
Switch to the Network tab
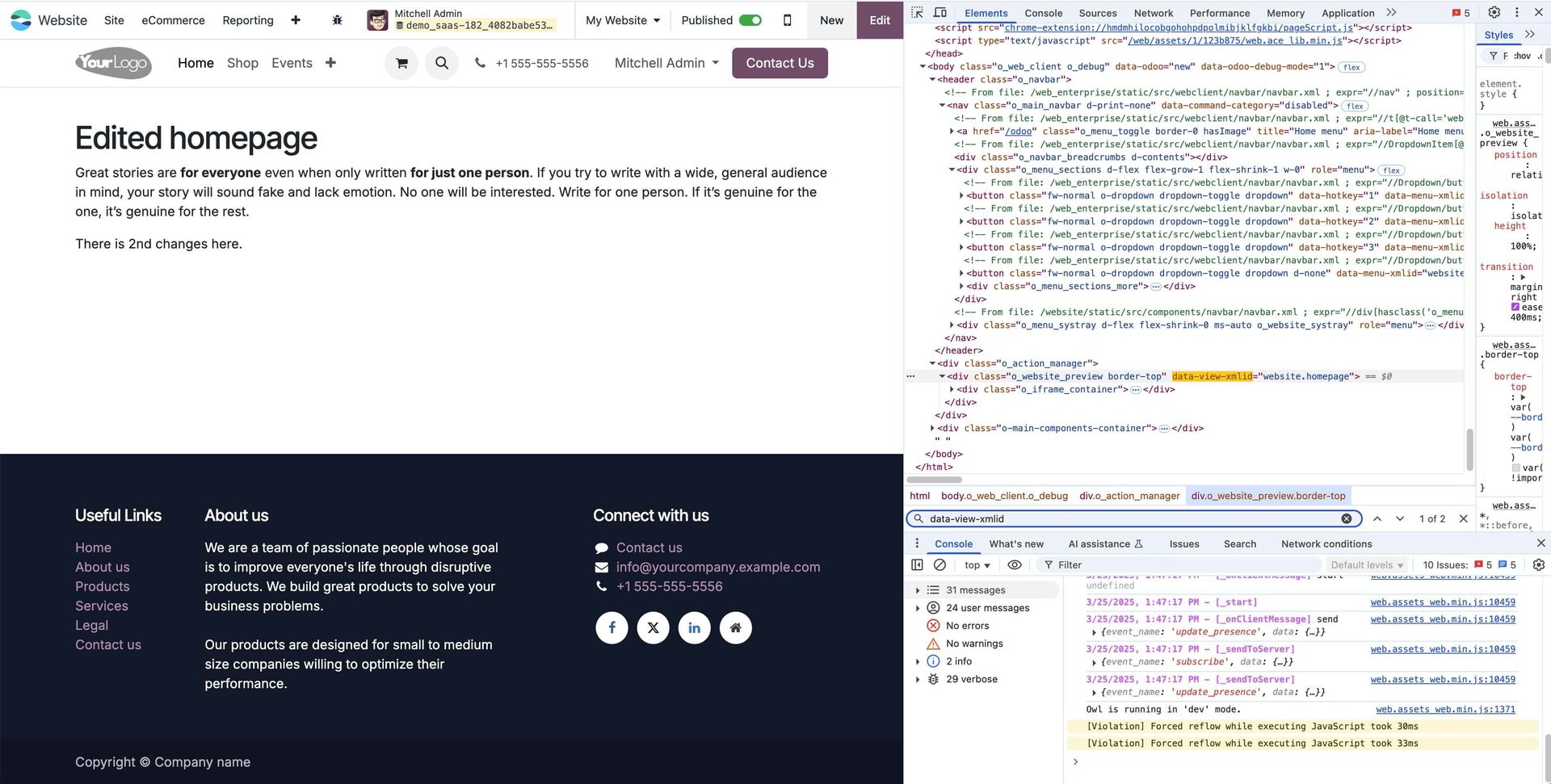(1153, 13)
